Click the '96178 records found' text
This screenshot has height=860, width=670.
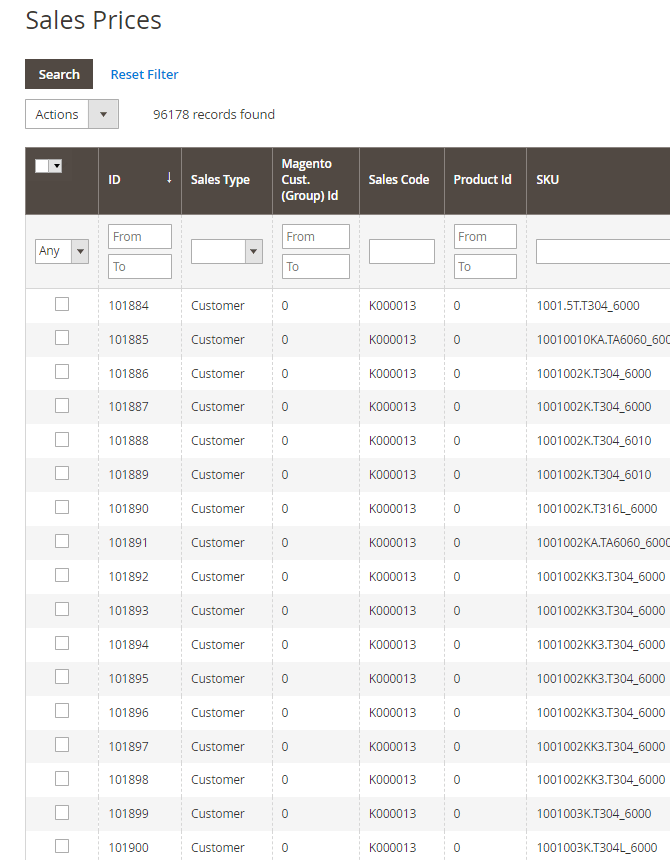214,115
